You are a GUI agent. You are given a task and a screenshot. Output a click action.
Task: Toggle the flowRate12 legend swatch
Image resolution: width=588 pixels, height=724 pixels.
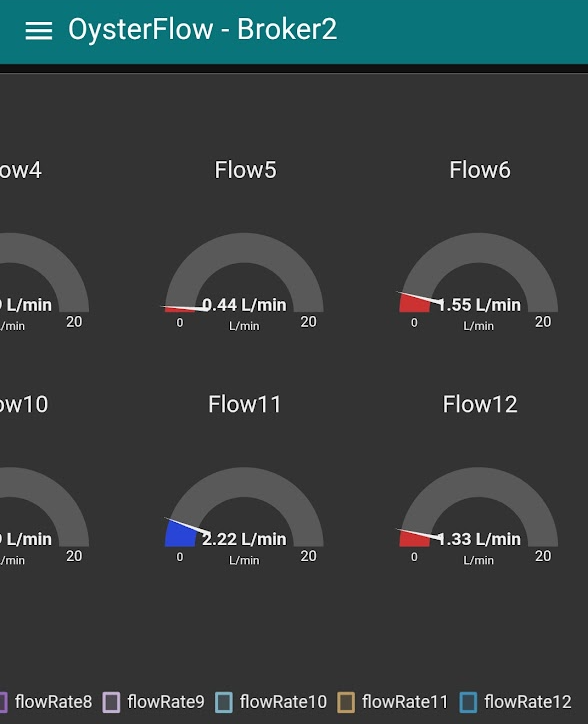pos(468,702)
